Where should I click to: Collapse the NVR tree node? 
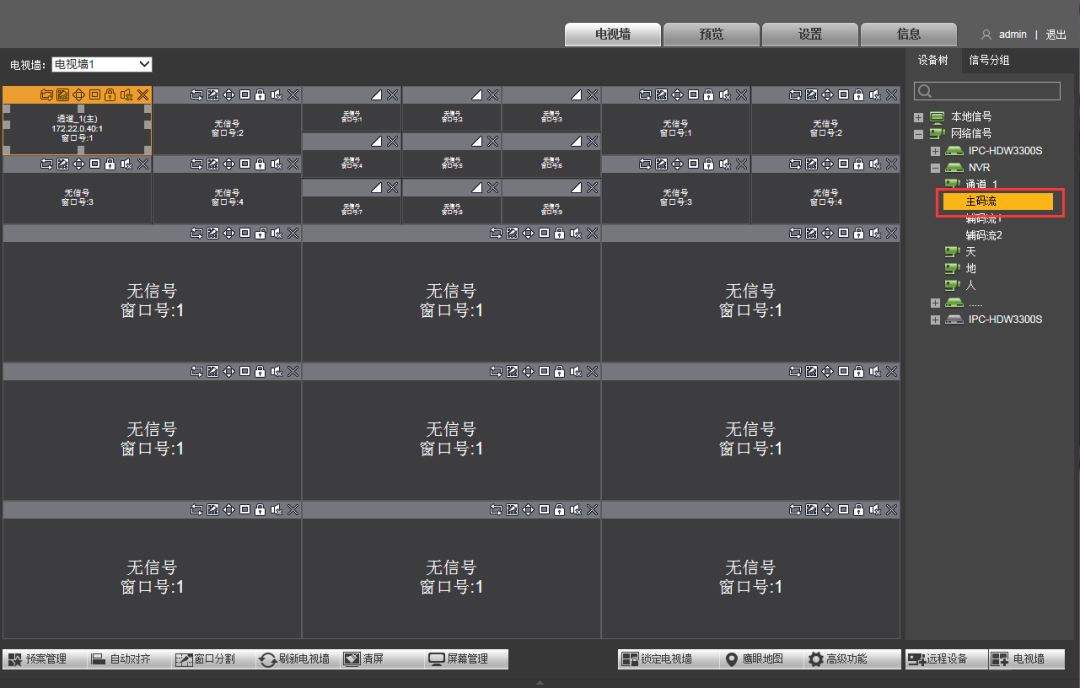935,168
